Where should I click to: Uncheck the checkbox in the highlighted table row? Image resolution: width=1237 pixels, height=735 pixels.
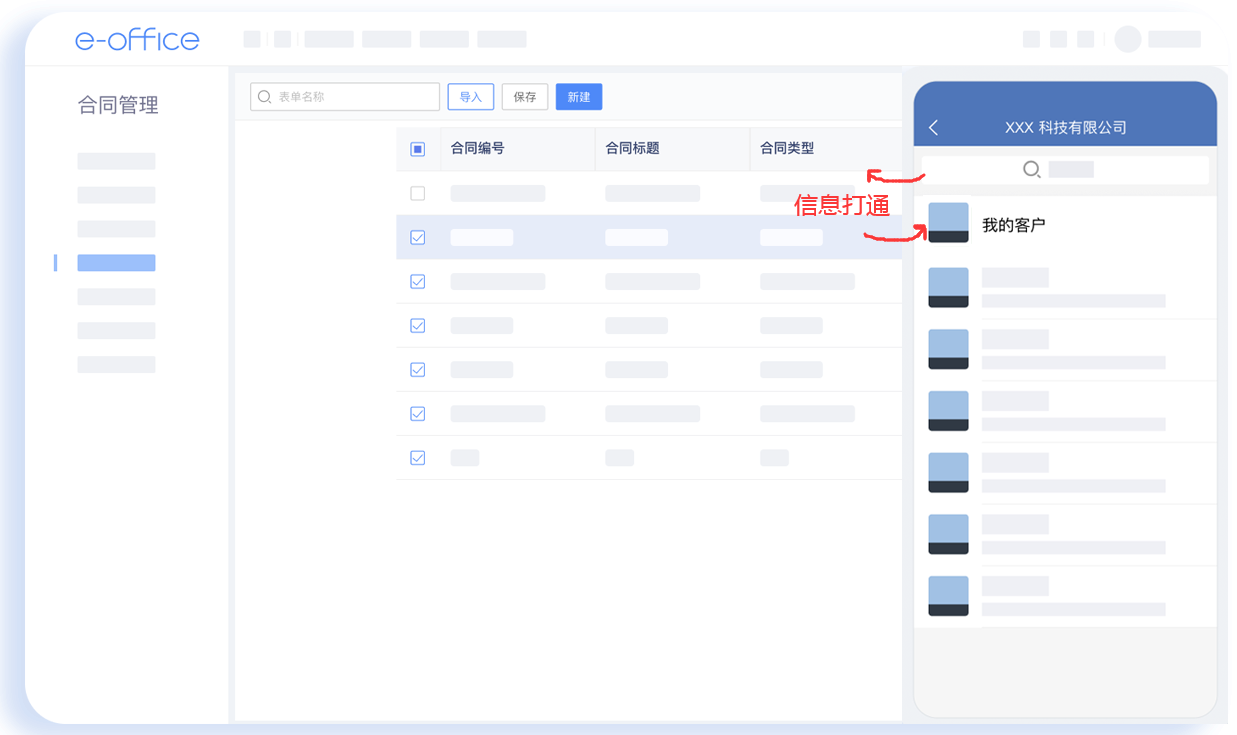pos(418,237)
